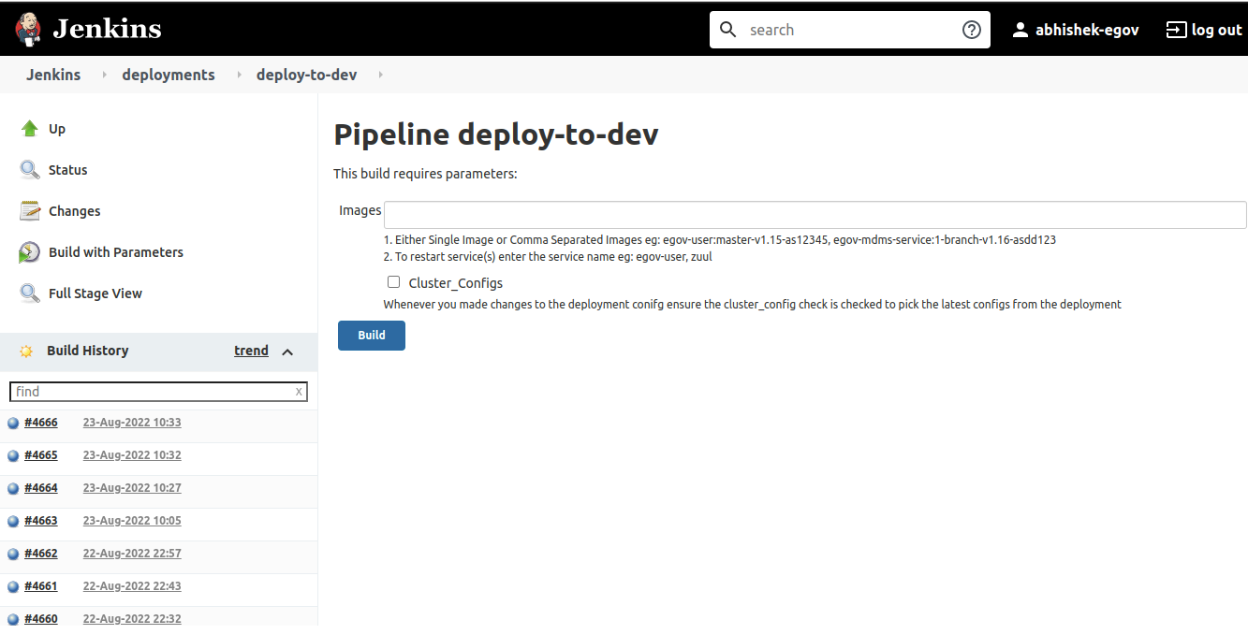
Task: Open the Build with Parameters side menu item
Action: 116,252
